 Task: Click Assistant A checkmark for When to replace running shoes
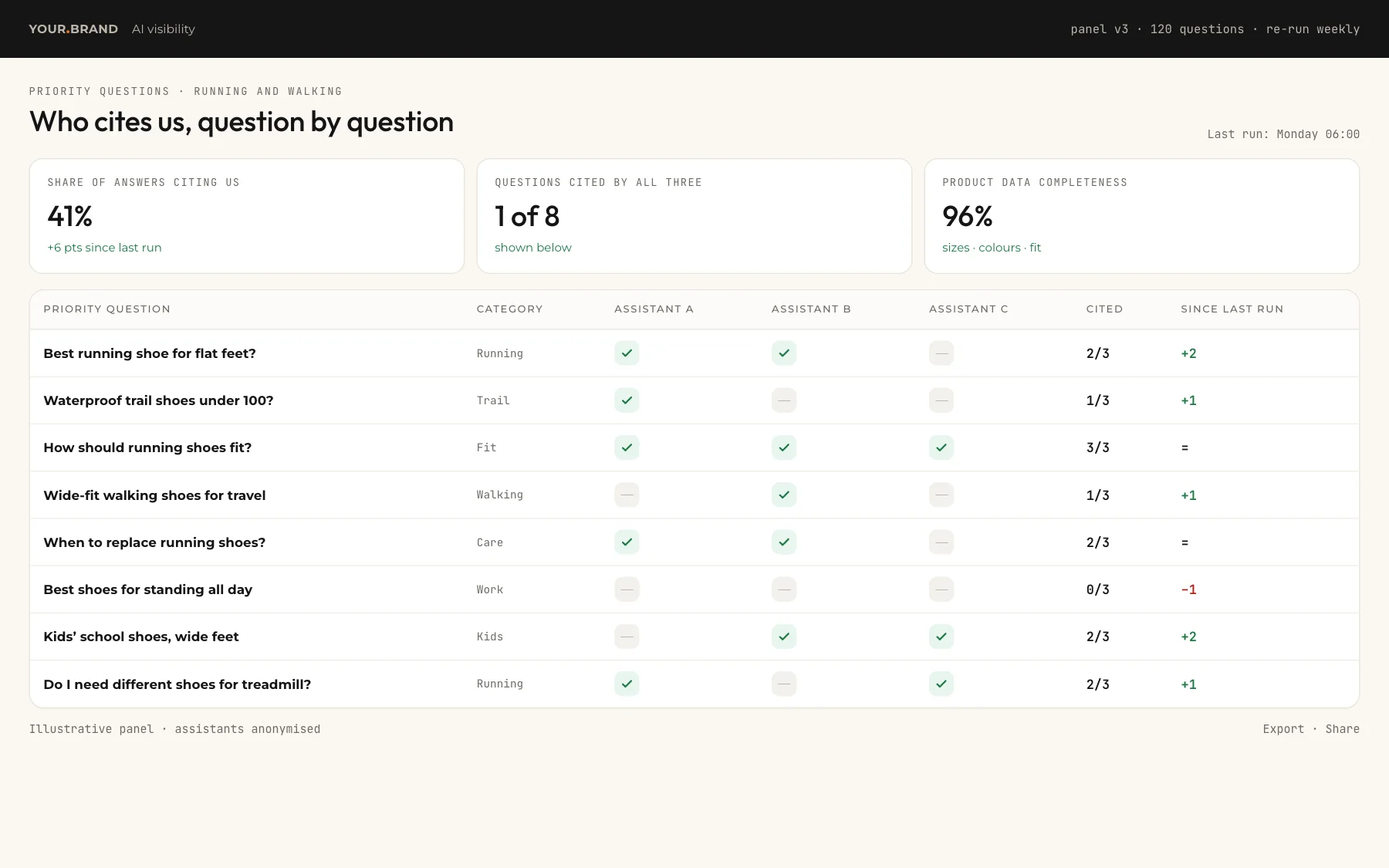[627, 542]
